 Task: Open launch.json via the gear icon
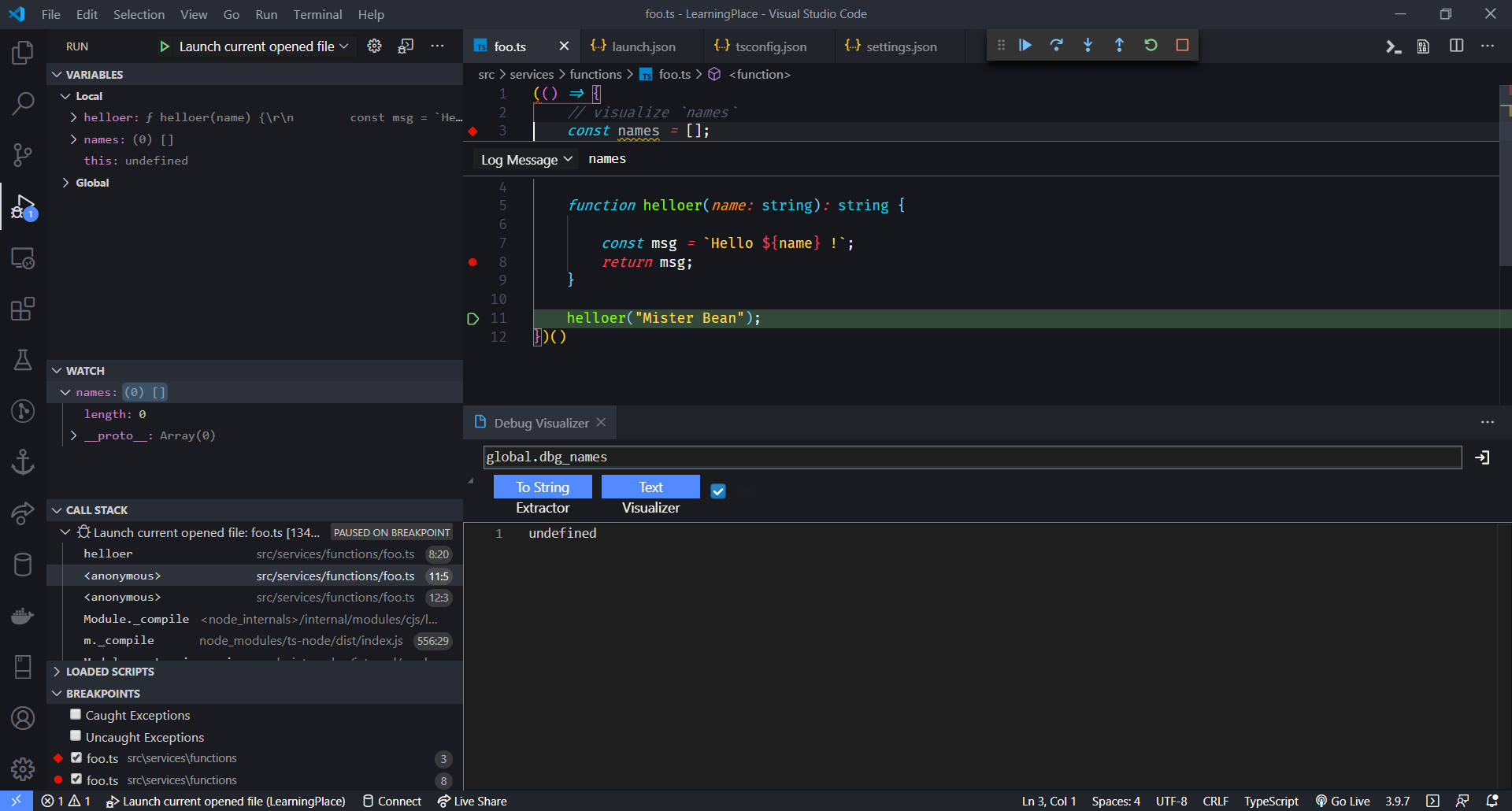[x=374, y=46]
